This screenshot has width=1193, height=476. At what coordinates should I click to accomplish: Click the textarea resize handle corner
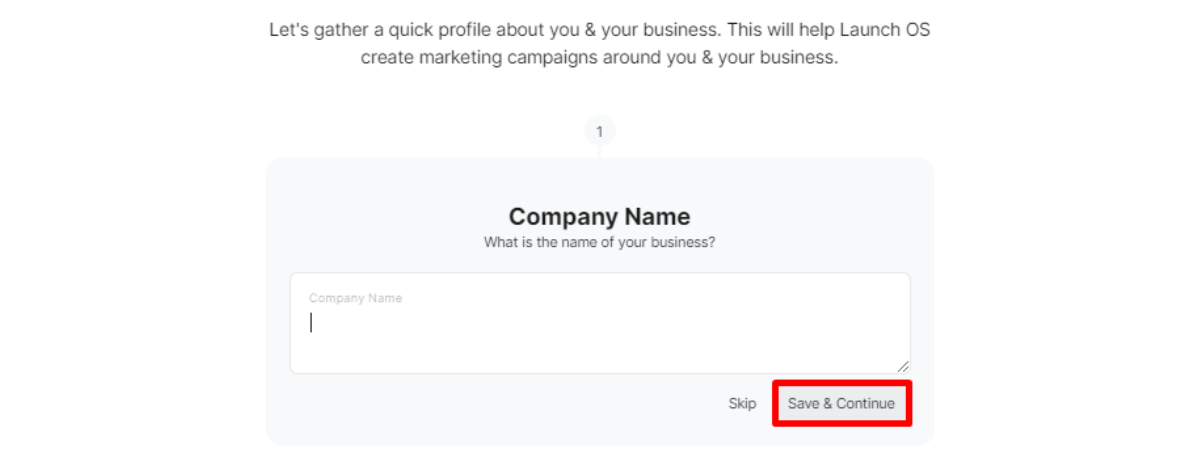coord(902,366)
